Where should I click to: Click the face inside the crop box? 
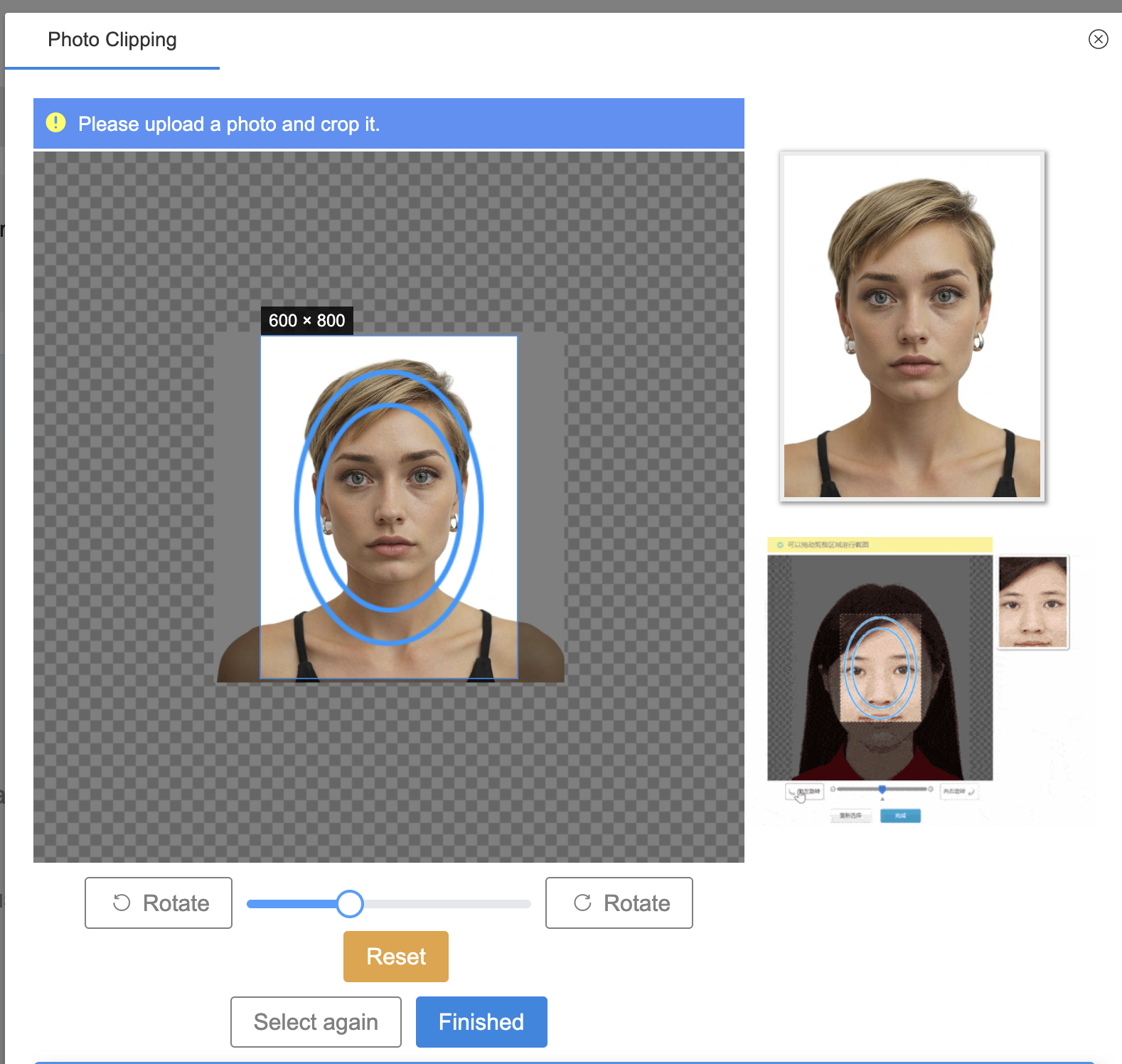[389, 498]
